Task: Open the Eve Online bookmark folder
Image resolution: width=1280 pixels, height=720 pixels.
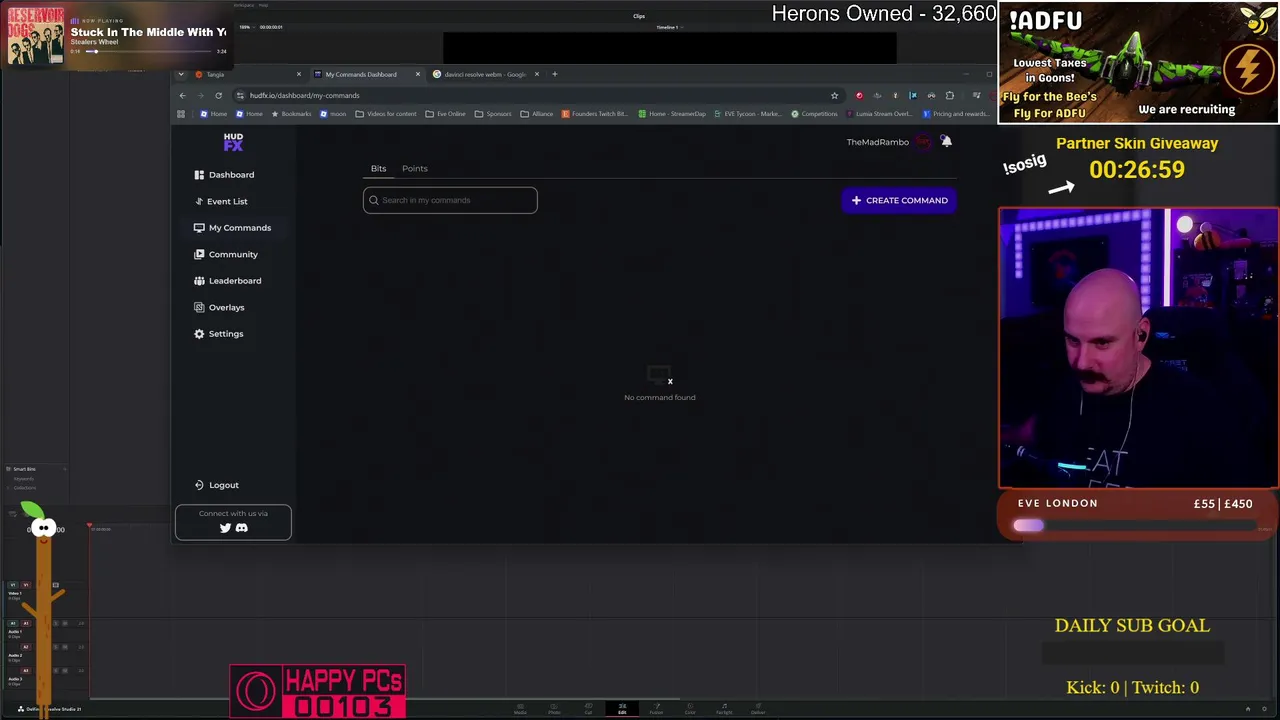Action: (x=445, y=114)
